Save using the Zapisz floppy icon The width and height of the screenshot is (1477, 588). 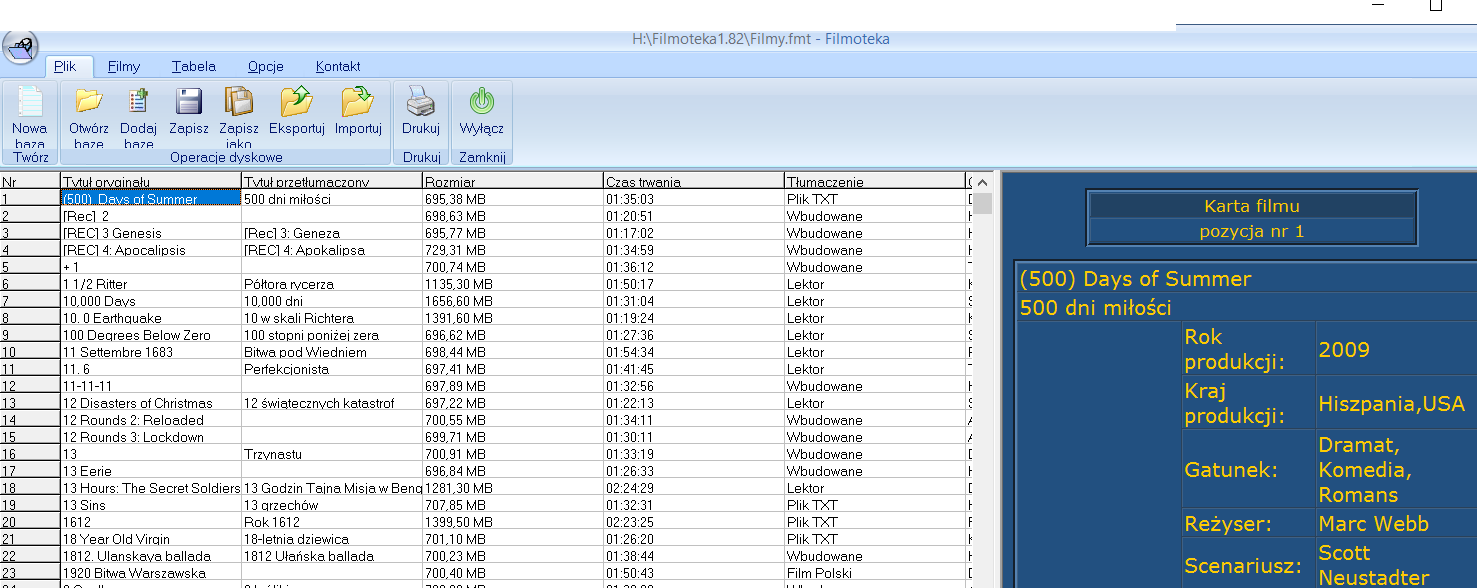pos(188,102)
